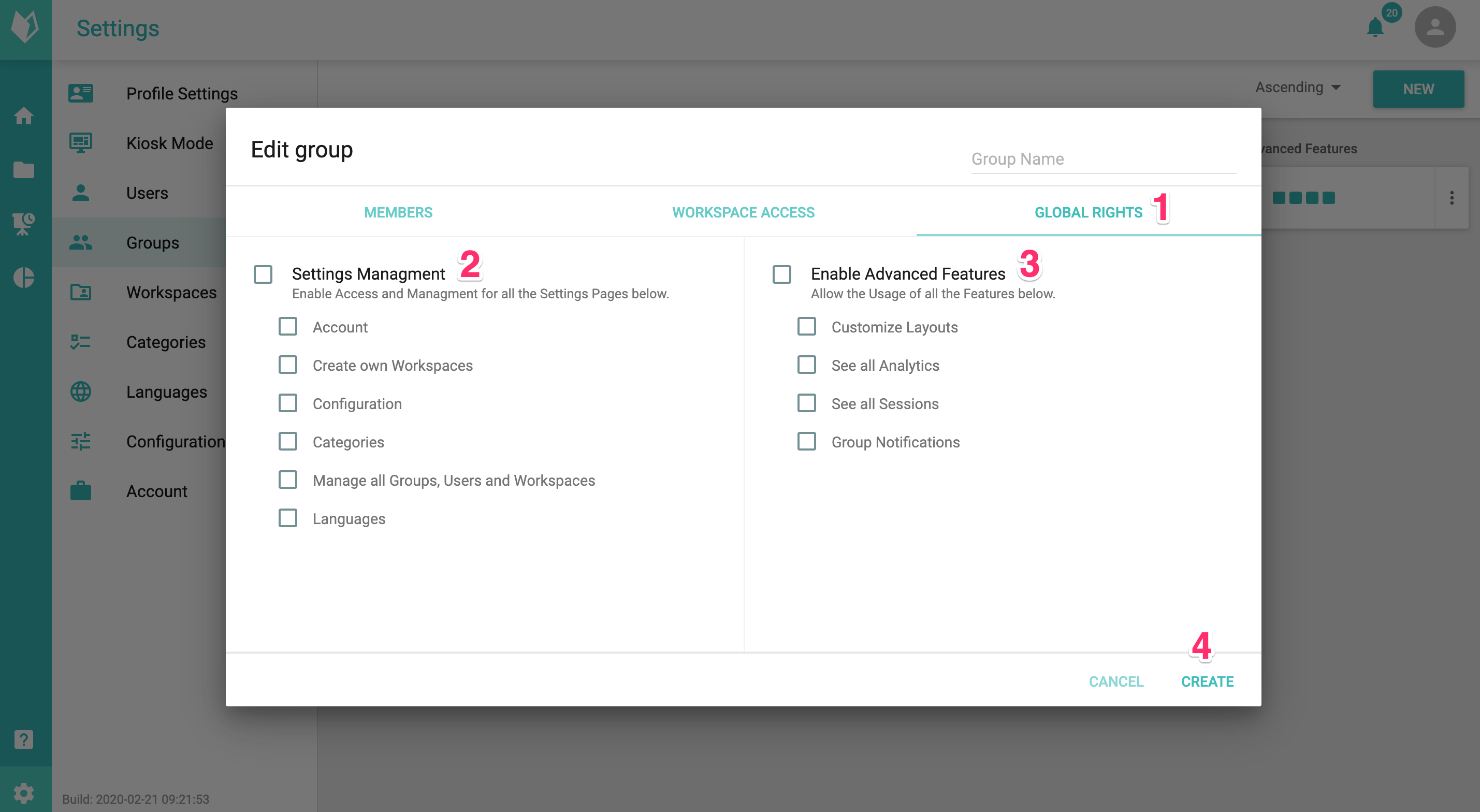Open the group row three-dot menu
Screen dimensions: 1480x812
click(x=1452, y=198)
